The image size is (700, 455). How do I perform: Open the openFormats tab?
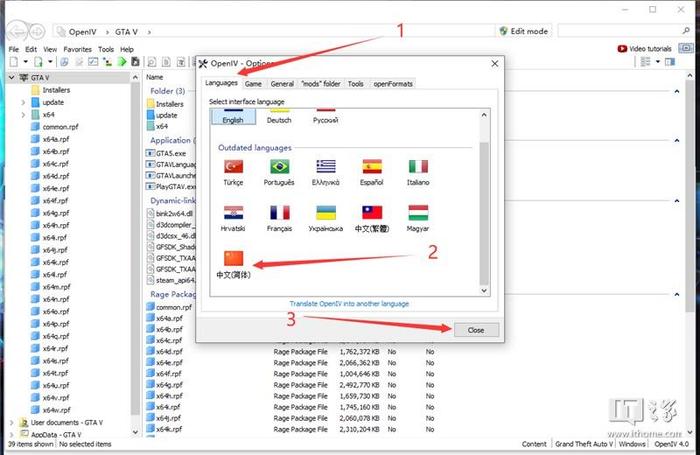tap(393, 83)
